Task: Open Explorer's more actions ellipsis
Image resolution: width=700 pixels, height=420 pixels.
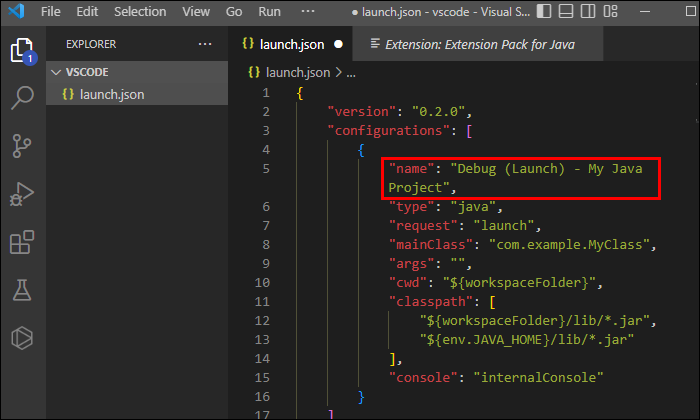Action: [205, 45]
